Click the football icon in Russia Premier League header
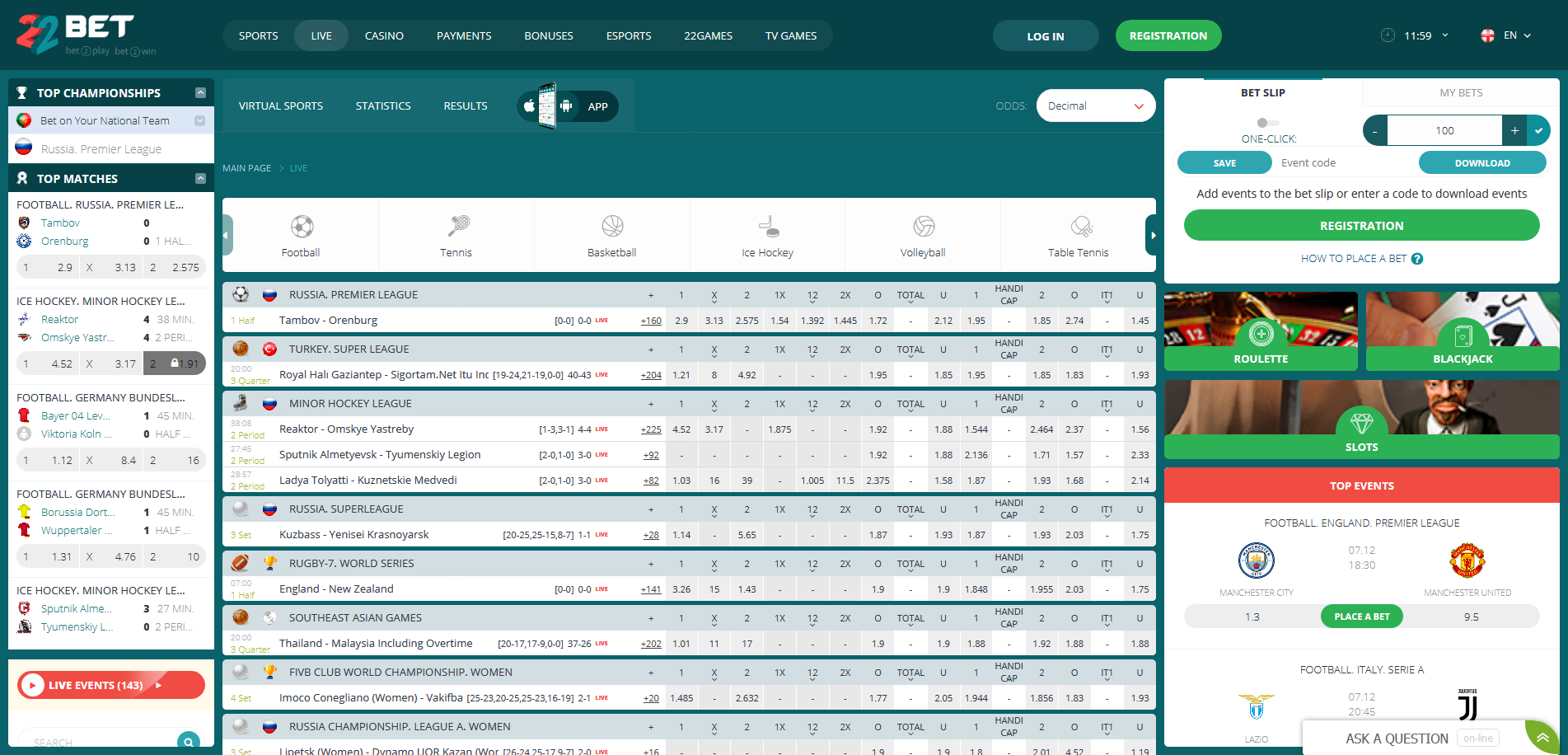The height and width of the screenshot is (755, 1568). (x=241, y=294)
